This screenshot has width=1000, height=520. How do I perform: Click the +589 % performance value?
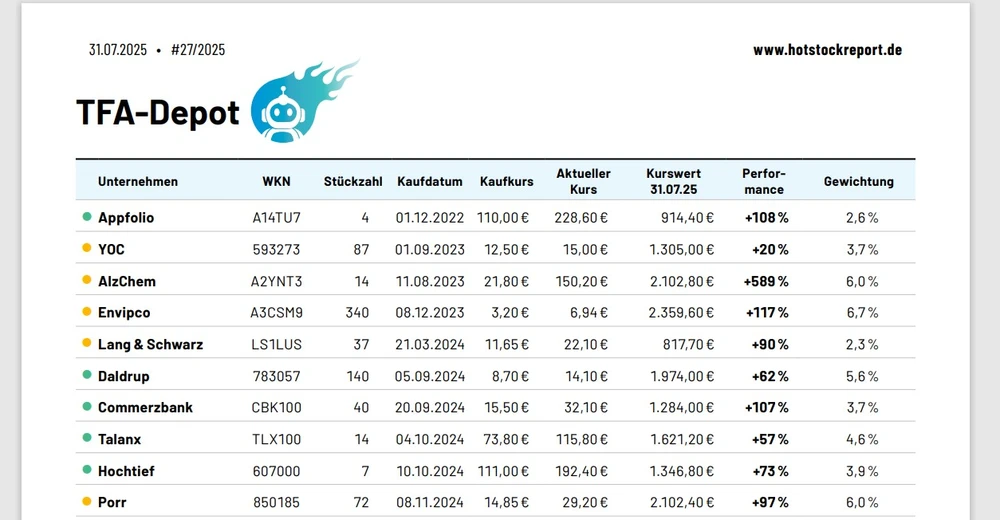point(766,281)
